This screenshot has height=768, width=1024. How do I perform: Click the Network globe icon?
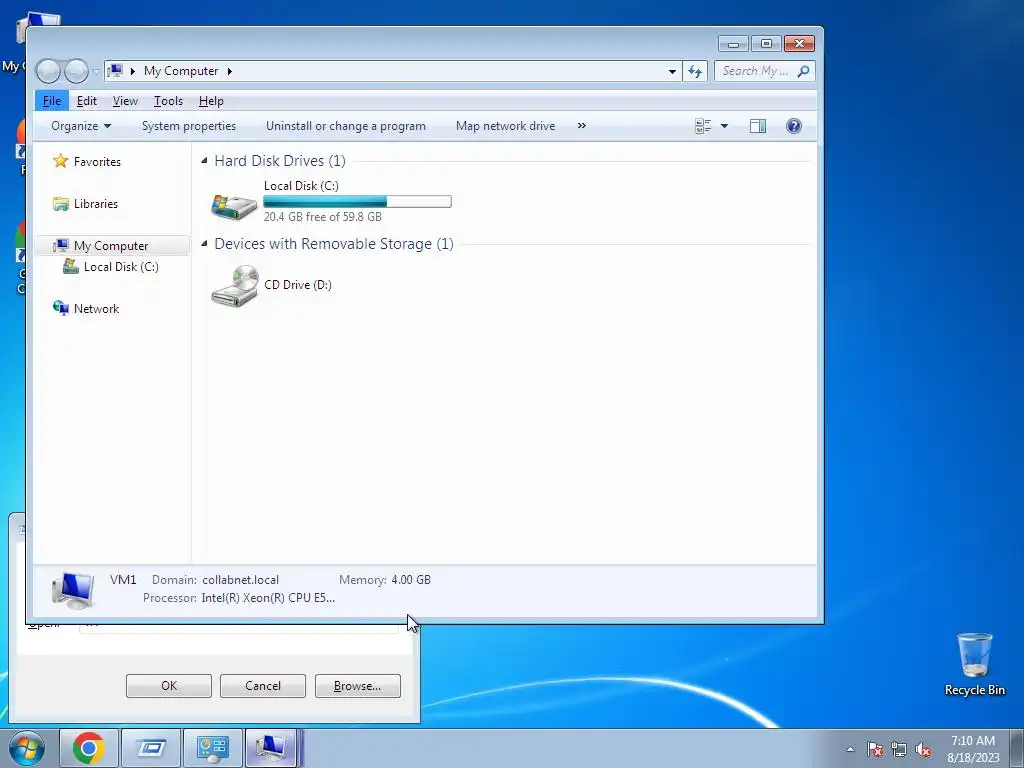(x=61, y=308)
